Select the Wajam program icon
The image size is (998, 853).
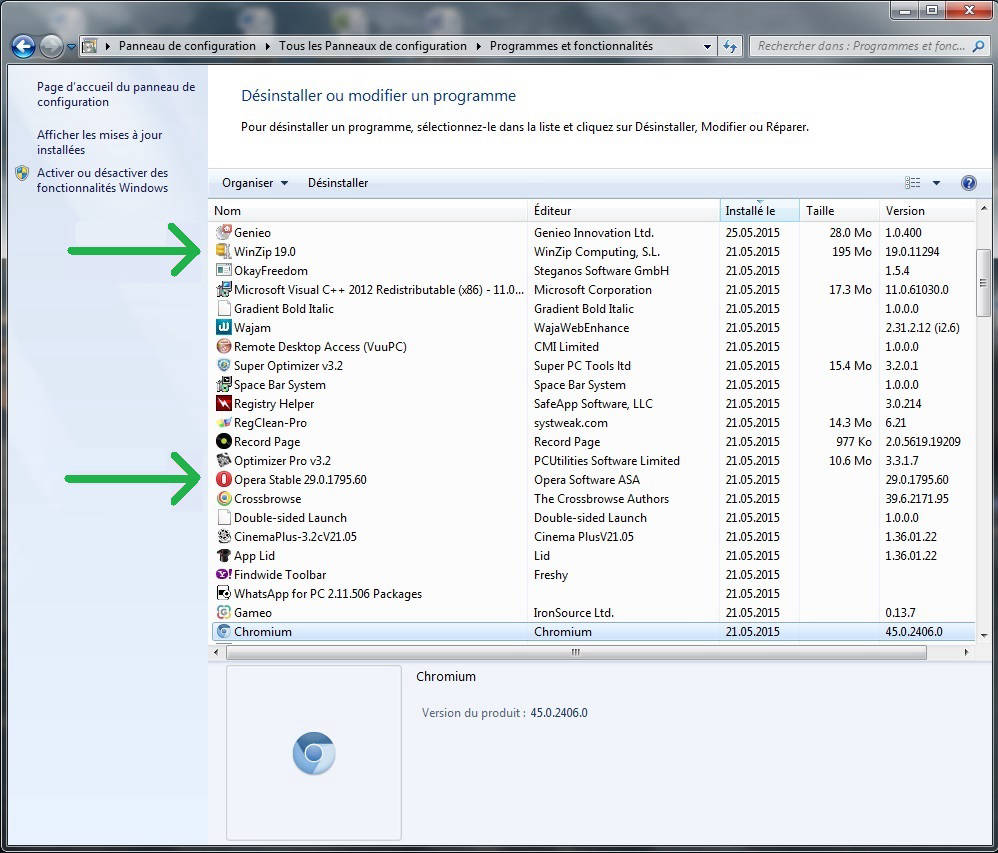(224, 328)
